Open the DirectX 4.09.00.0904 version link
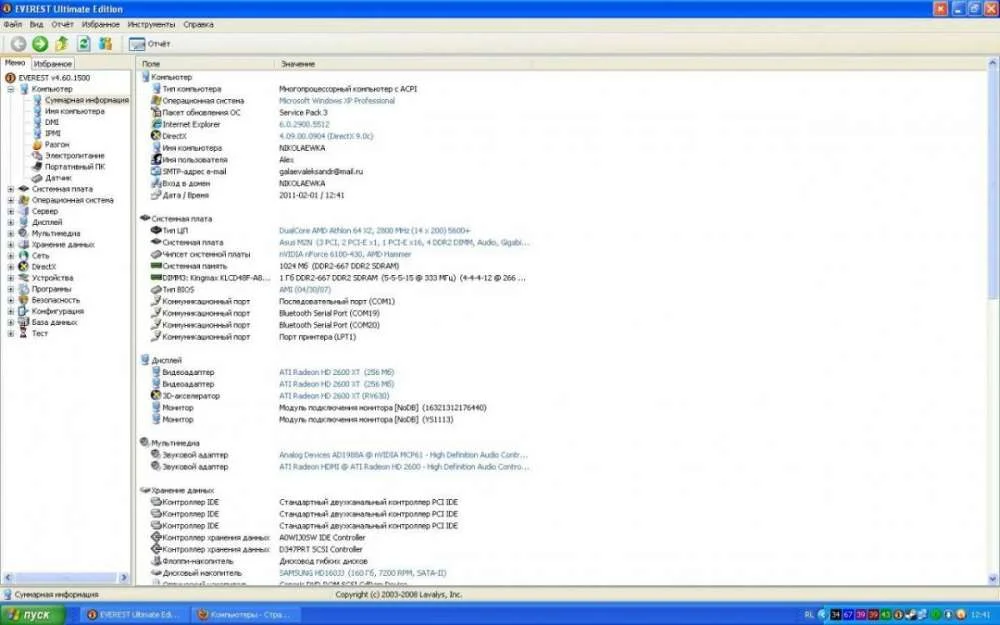 [326, 136]
